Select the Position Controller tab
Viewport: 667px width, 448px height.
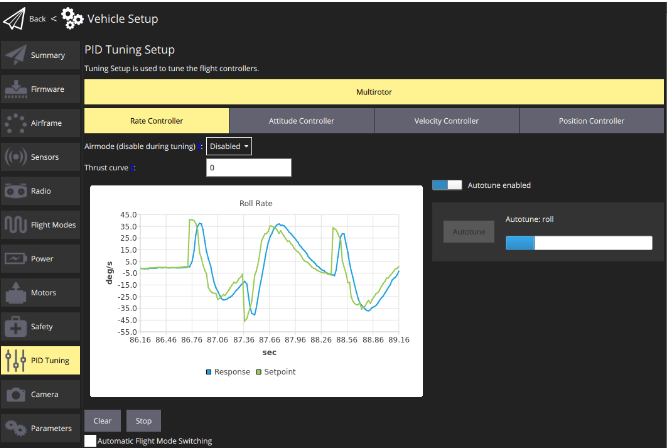(591, 121)
